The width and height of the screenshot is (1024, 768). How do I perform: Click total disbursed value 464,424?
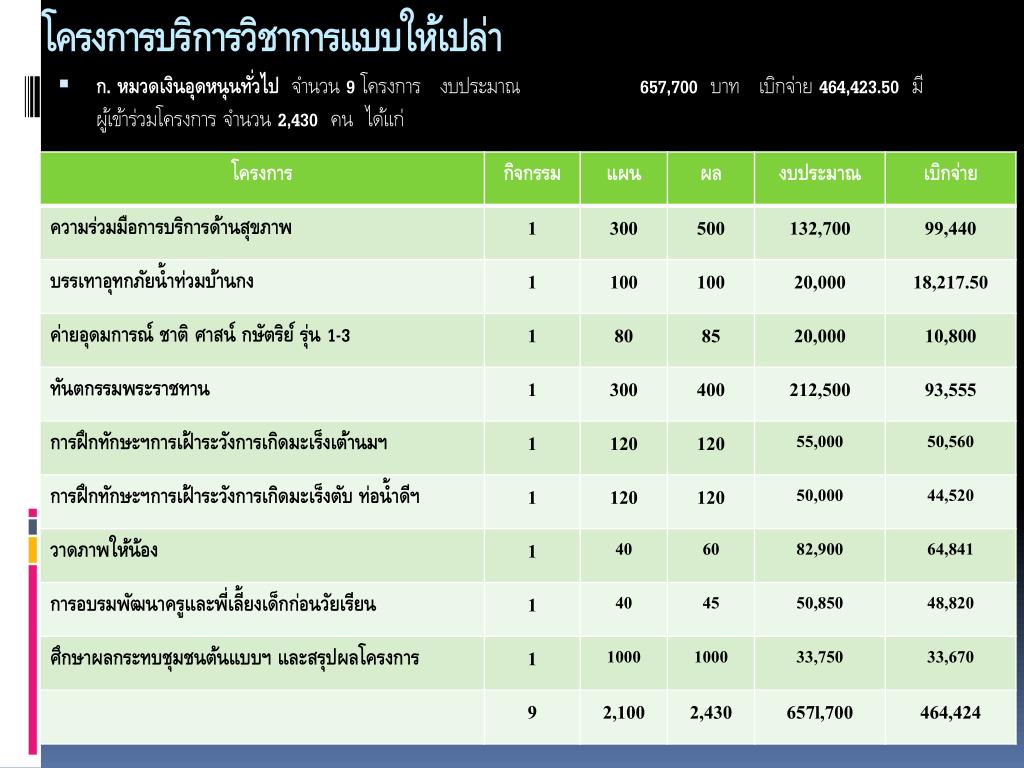click(950, 712)
